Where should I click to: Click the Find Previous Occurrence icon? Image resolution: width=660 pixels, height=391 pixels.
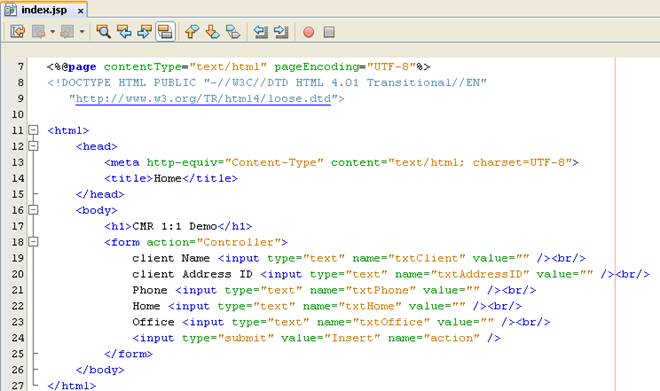tap(124, 32)
